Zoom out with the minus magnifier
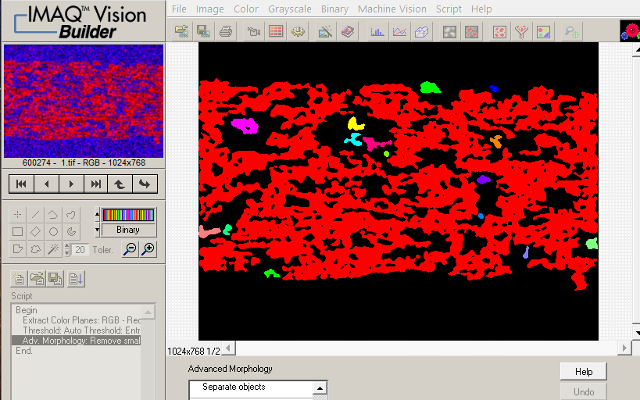 (130, 249)
